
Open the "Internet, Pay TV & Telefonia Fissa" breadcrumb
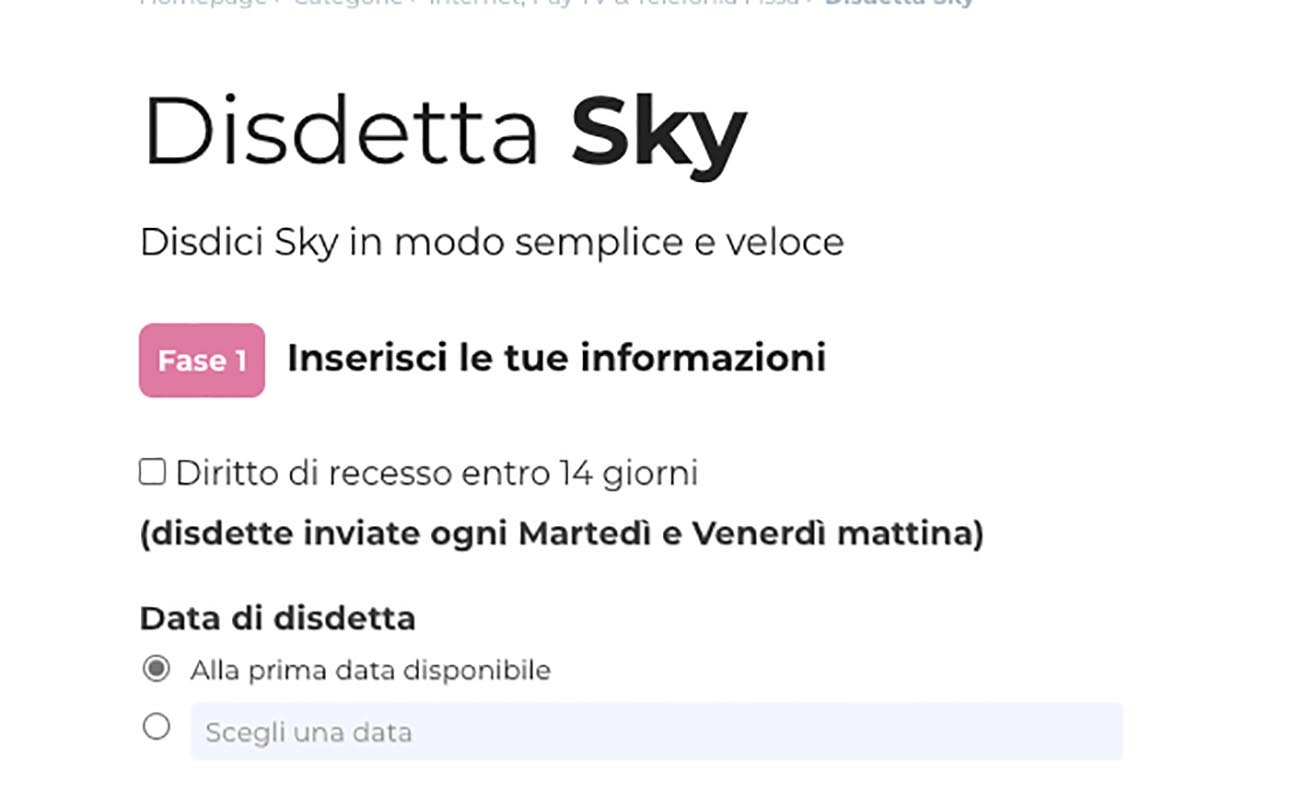[614, 3]
